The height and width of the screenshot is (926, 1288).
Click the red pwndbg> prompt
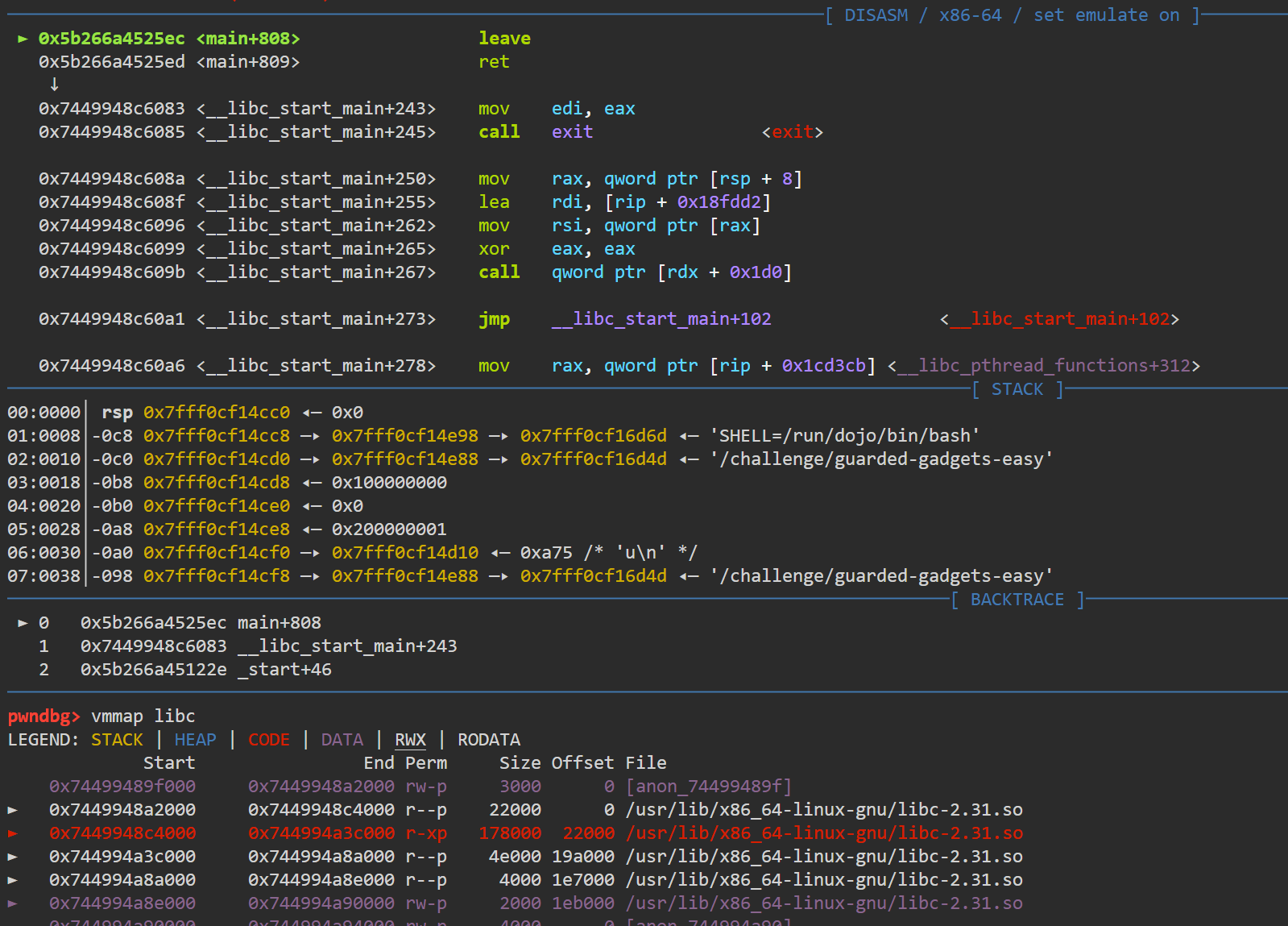coord(44,716)
